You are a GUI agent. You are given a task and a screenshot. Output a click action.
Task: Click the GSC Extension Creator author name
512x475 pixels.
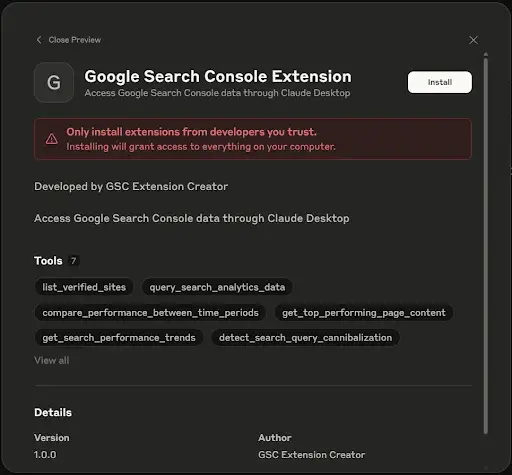[x=311, y=455]
